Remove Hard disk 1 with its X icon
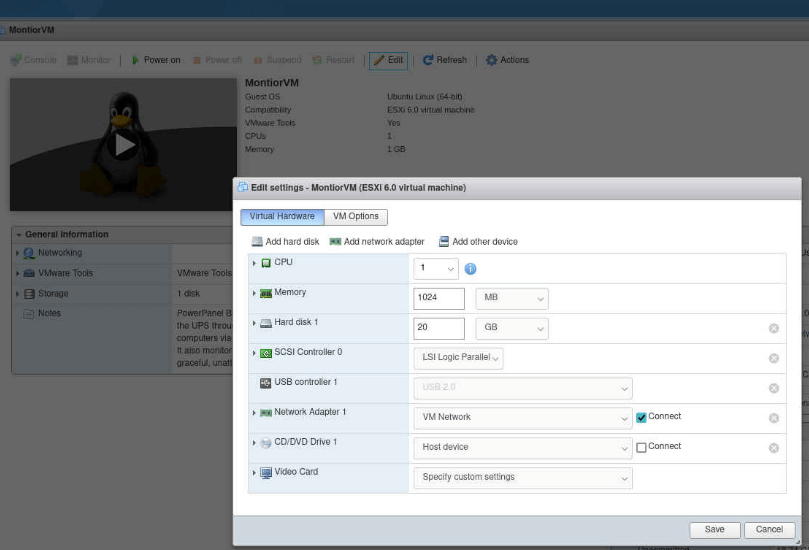Viewport: 809px width, 550px height. [773, 329]
